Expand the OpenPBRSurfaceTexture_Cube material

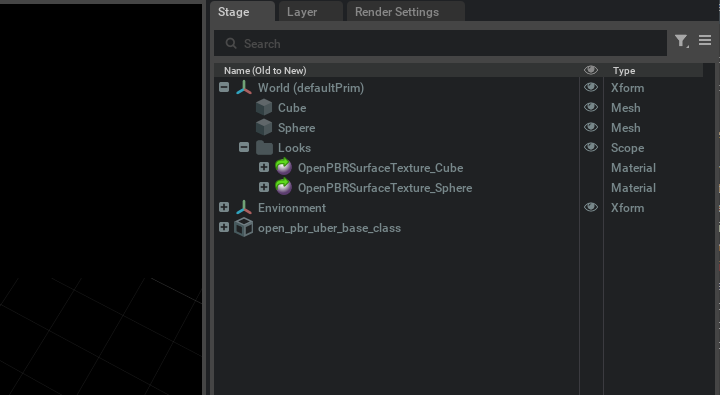coord(264,167)
